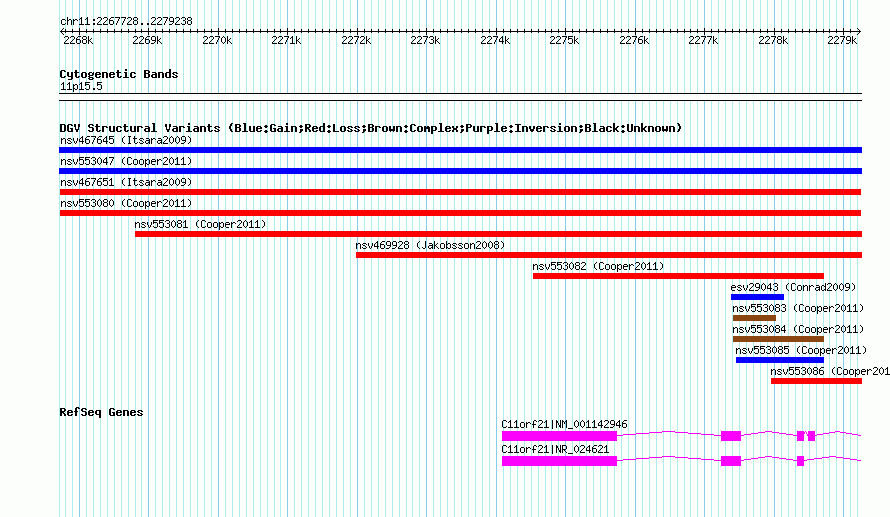Select the nsv553047 (Cooper2011) label
The image size is (890, 517).
(126, 161)
